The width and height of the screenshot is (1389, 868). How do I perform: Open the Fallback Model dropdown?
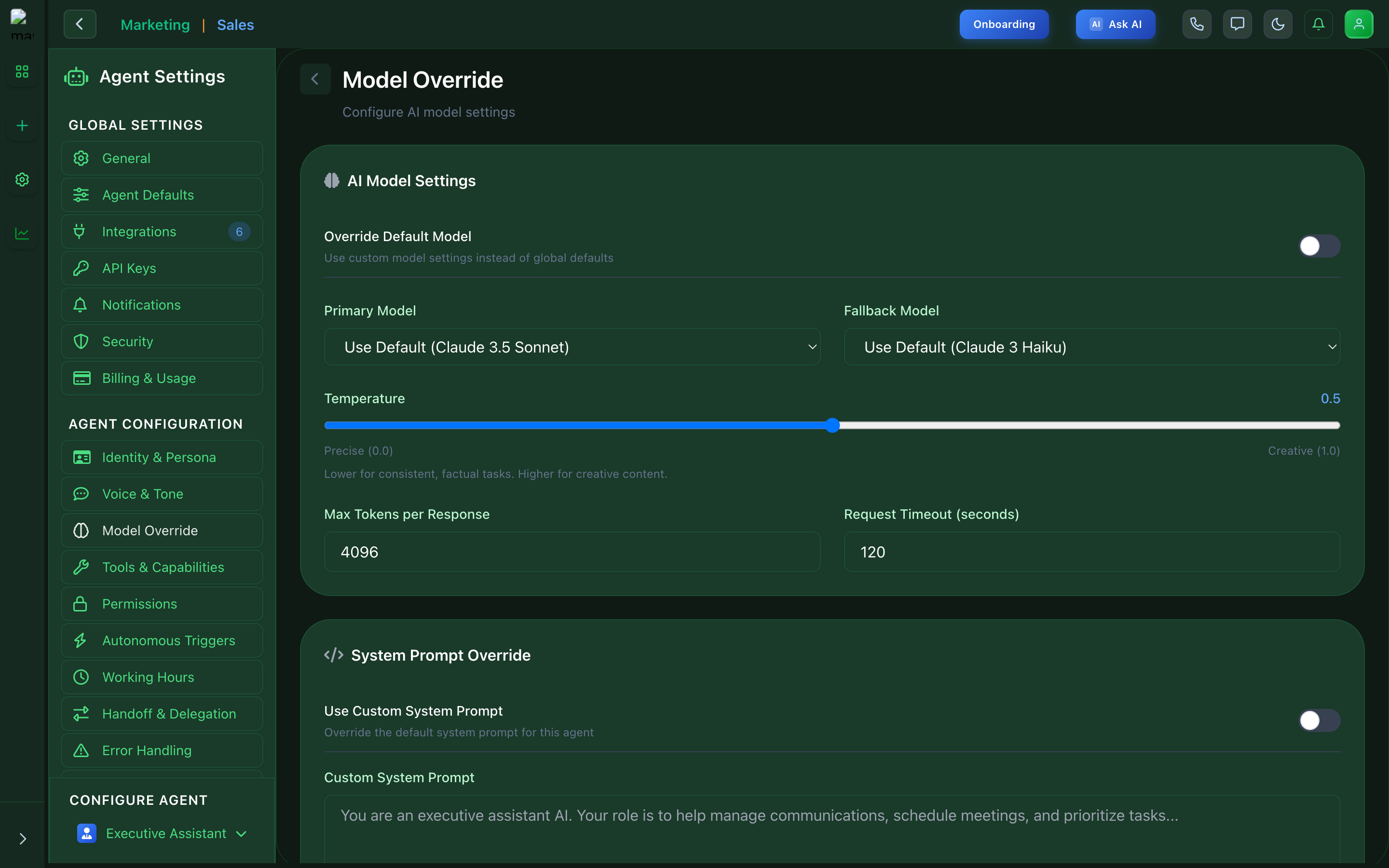(x=1092, y=347)
